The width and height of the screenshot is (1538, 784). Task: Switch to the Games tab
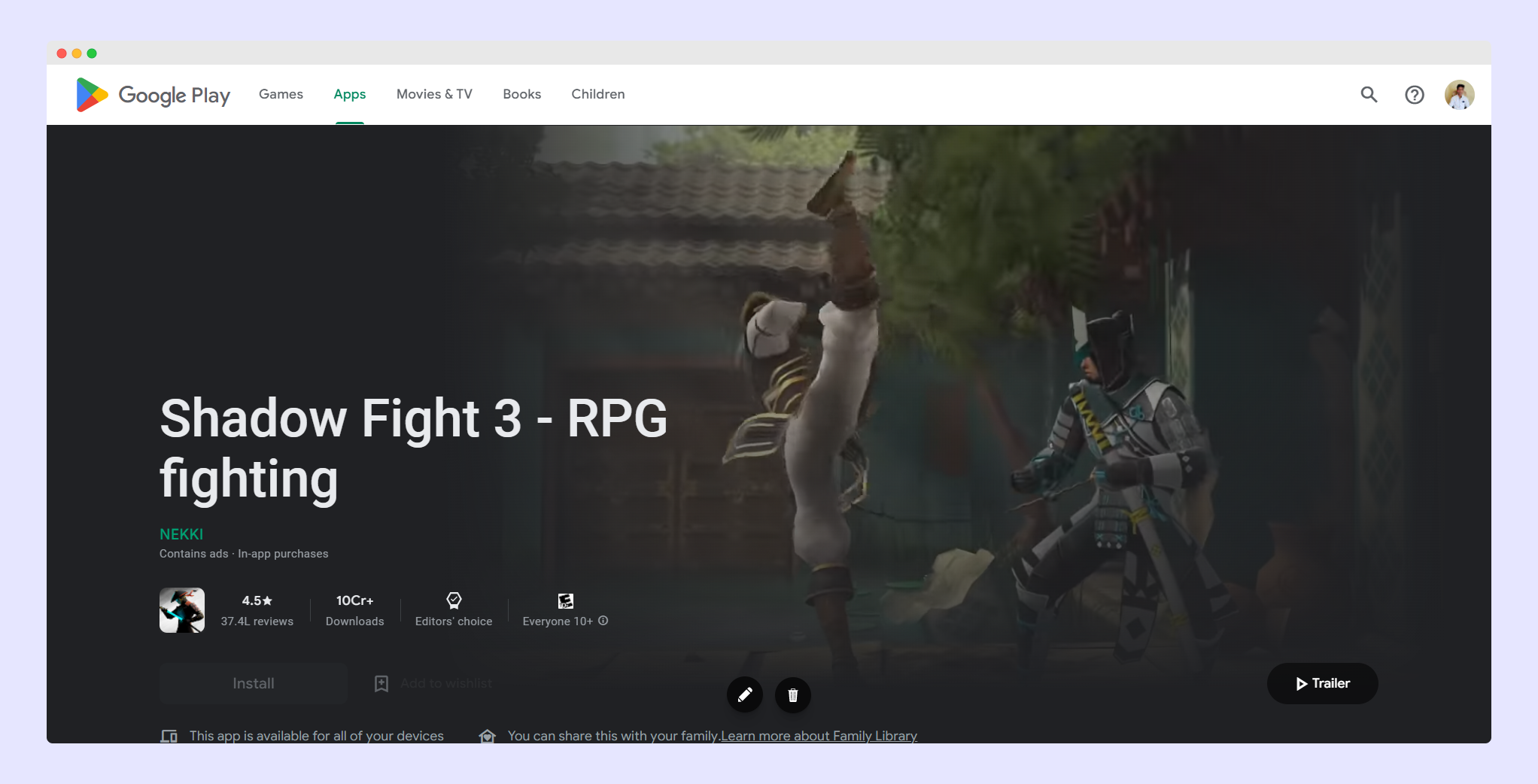pos(281,94)
